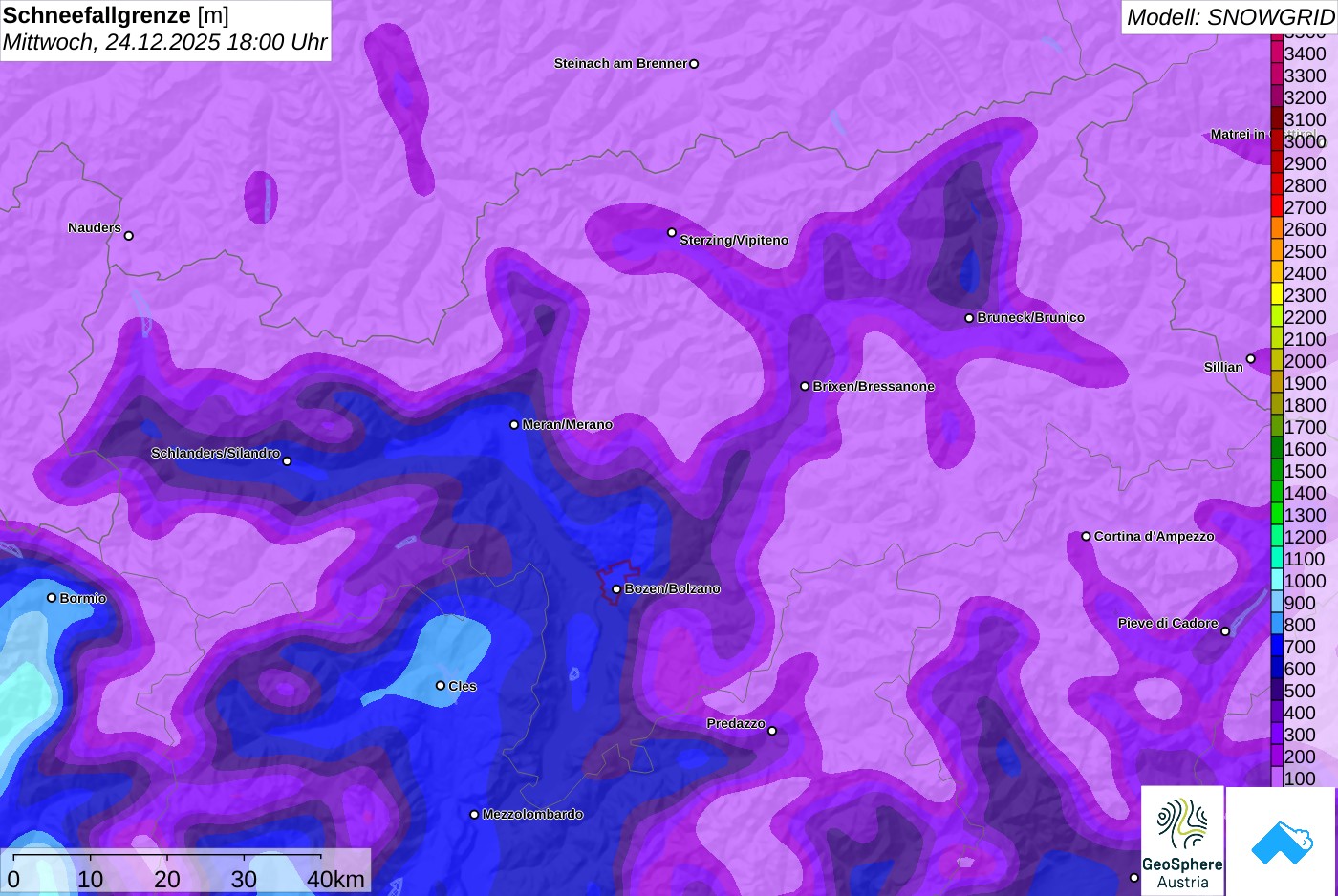This screenshot has height=896, width=1338.
Task: Select the 700 m blue legend swatch
Action: click(x=1277, y=647)
